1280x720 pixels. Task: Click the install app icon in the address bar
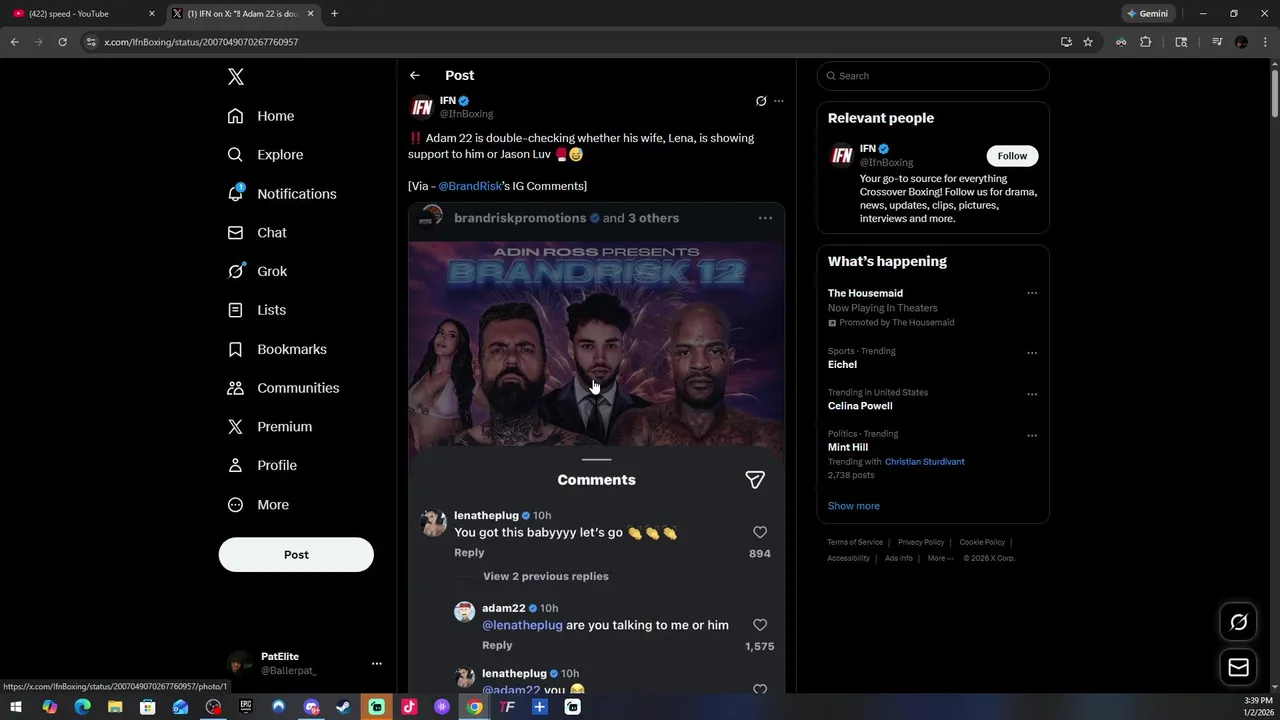click(1066, 42)
